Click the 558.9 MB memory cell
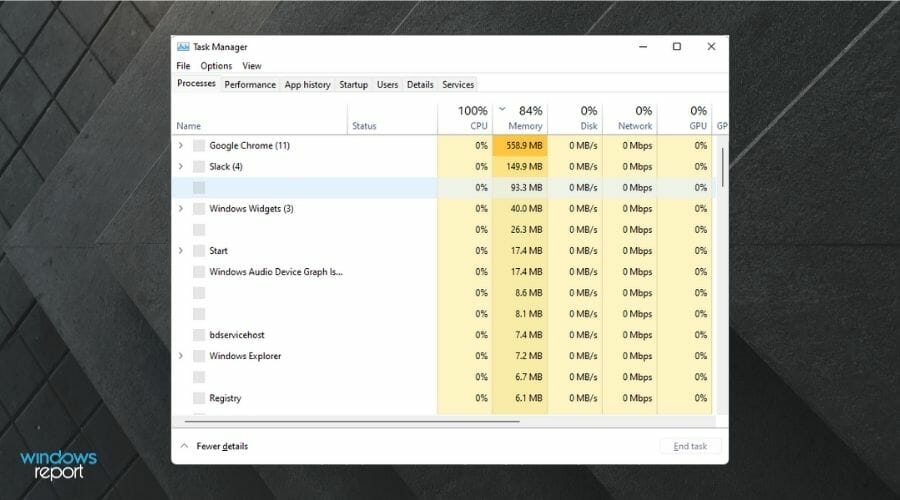The height and width of the screenshot is (500, 900). [520, 146]
